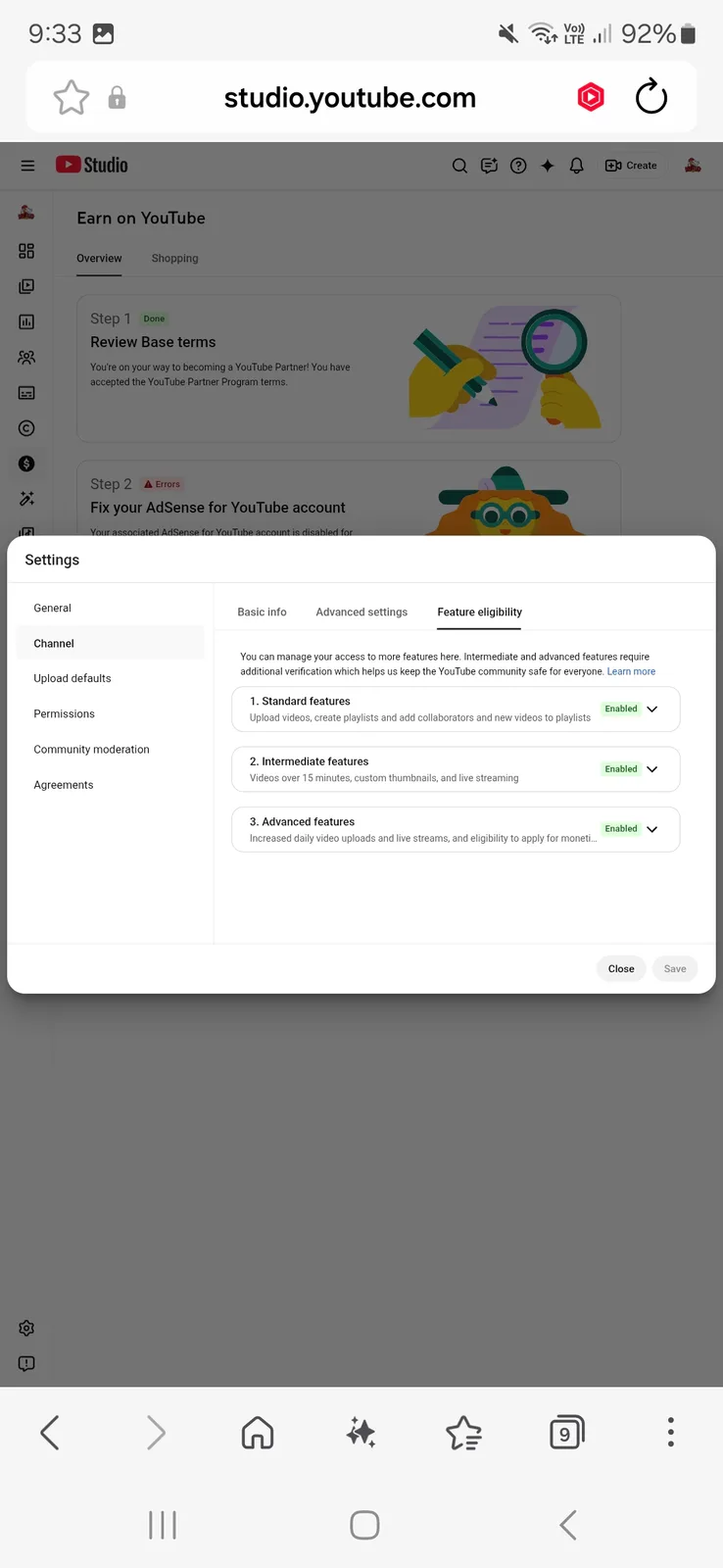Open the Analytics sidebar icon
Image resolution: width=723 pixels, height=1568 pixels.
pyautogui.click(x=26, y=321)
